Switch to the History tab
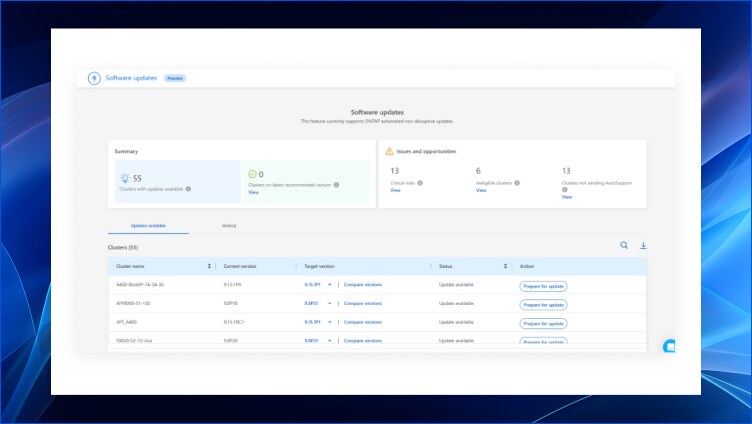752x424 pixels. 229,225
